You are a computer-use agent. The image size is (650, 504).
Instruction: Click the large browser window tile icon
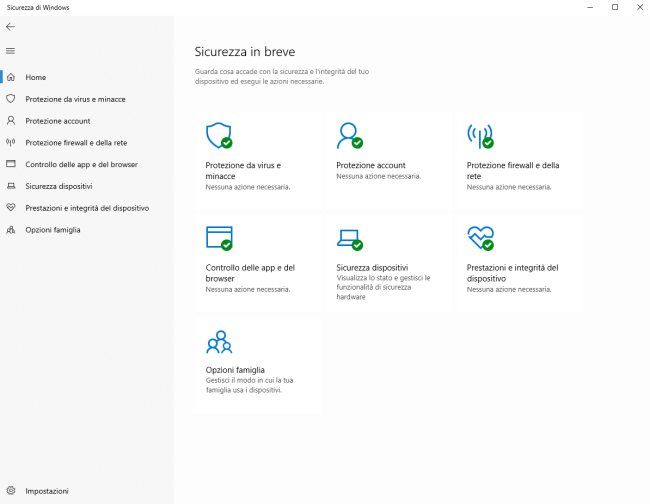(x=219, y=238)
